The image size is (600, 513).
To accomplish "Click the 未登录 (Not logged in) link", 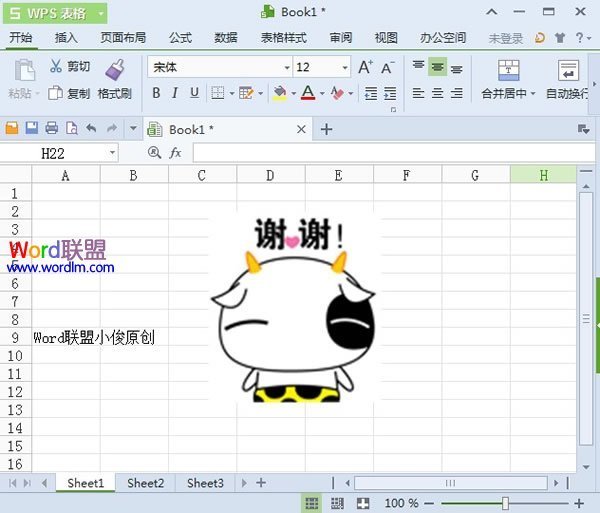I will (x=505, y=38).
